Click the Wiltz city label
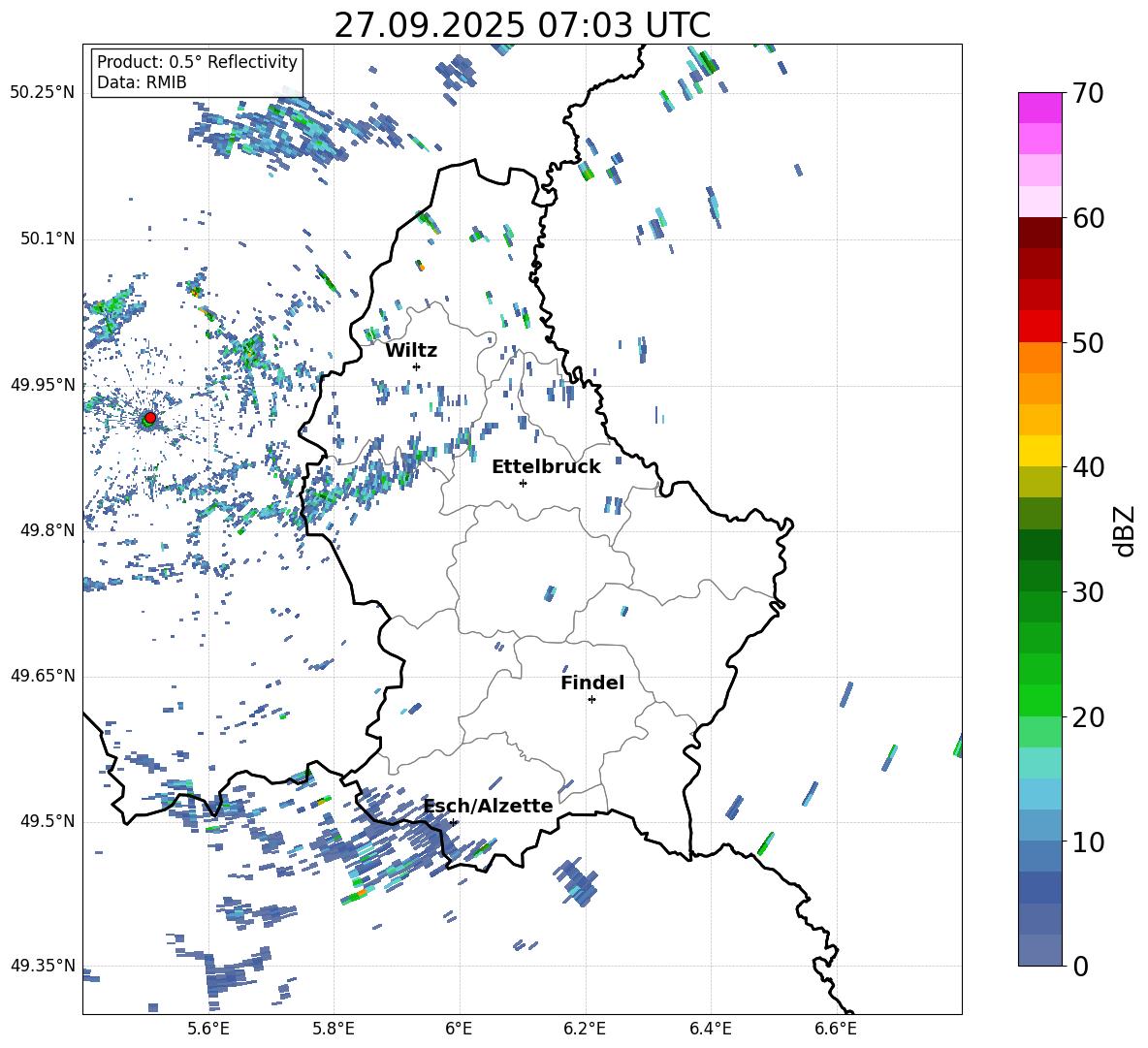 (x=411, y=351)
